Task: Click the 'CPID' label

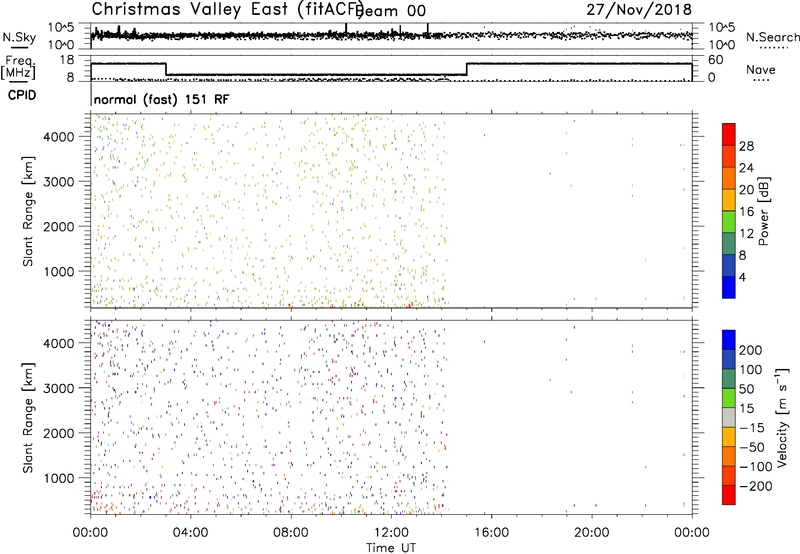Action: 22,95
